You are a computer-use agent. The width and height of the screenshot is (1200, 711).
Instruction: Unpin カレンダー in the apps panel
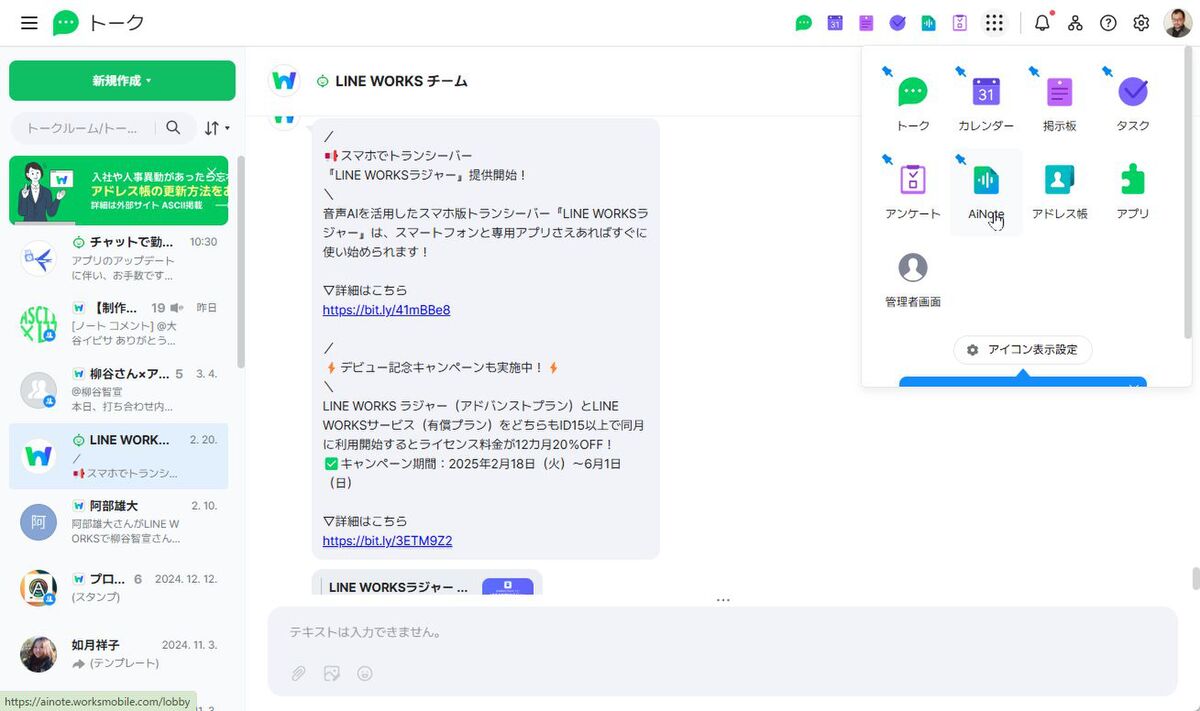tap(960, 72)
